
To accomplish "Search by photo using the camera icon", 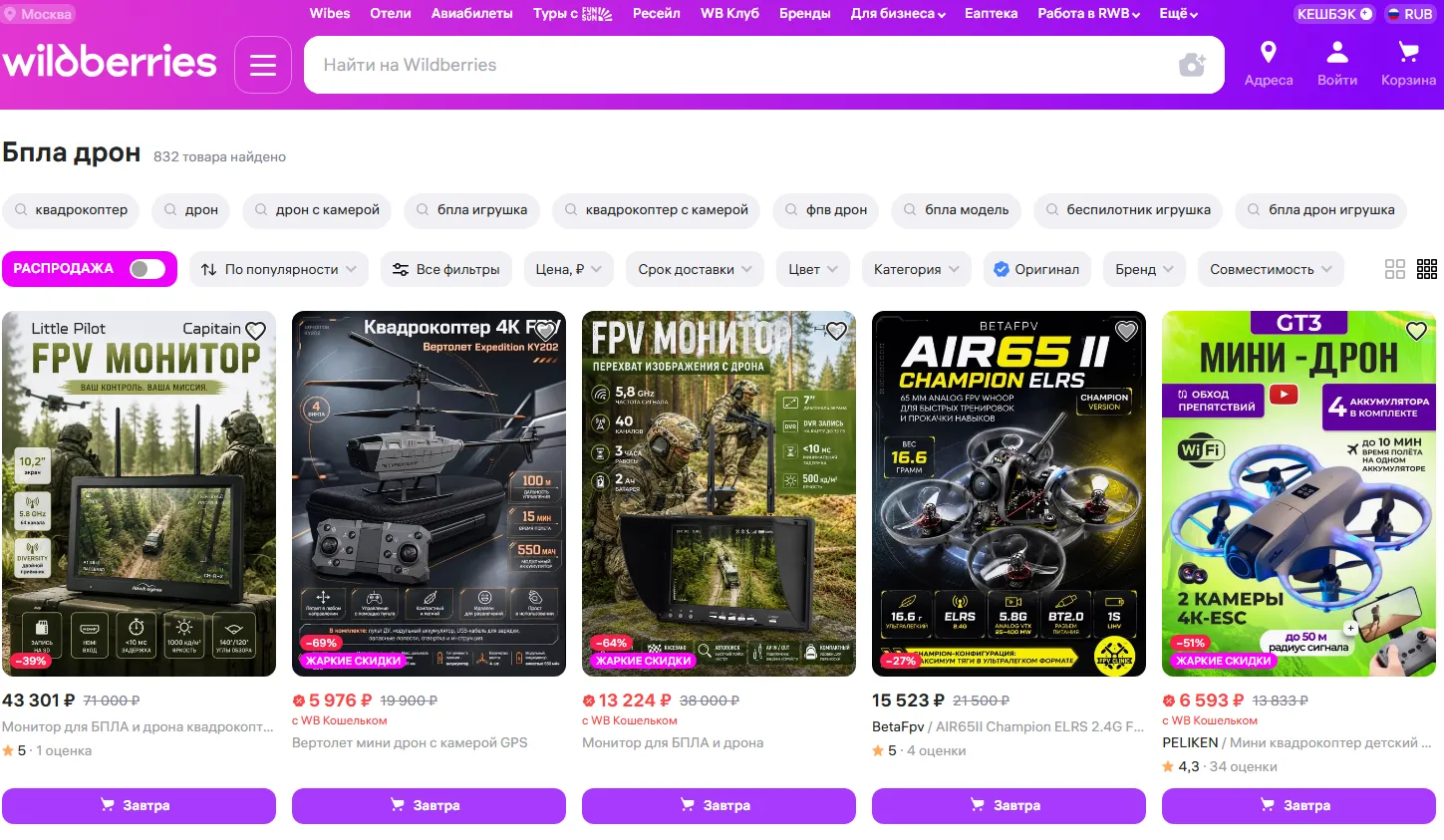I will coord(1192,65).
